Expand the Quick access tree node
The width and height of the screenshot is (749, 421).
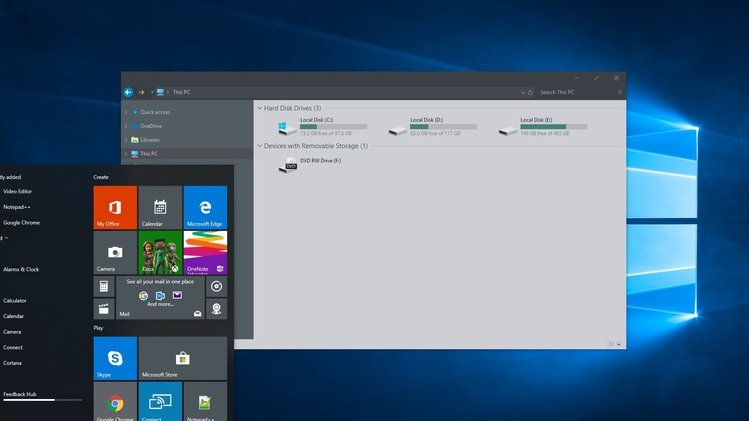click(x=126, y=112)
